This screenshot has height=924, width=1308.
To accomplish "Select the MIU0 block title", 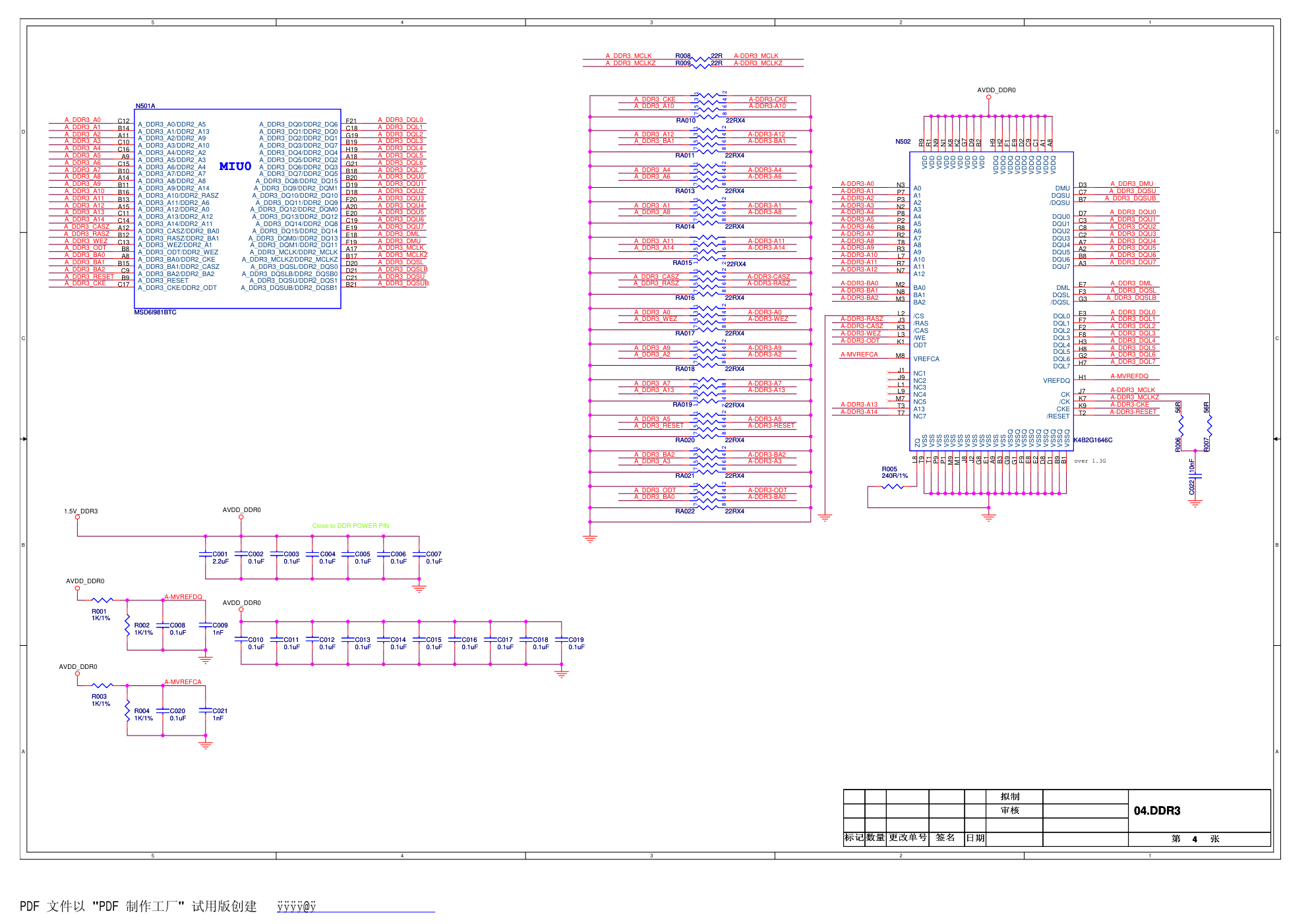I will coord(235,166).
